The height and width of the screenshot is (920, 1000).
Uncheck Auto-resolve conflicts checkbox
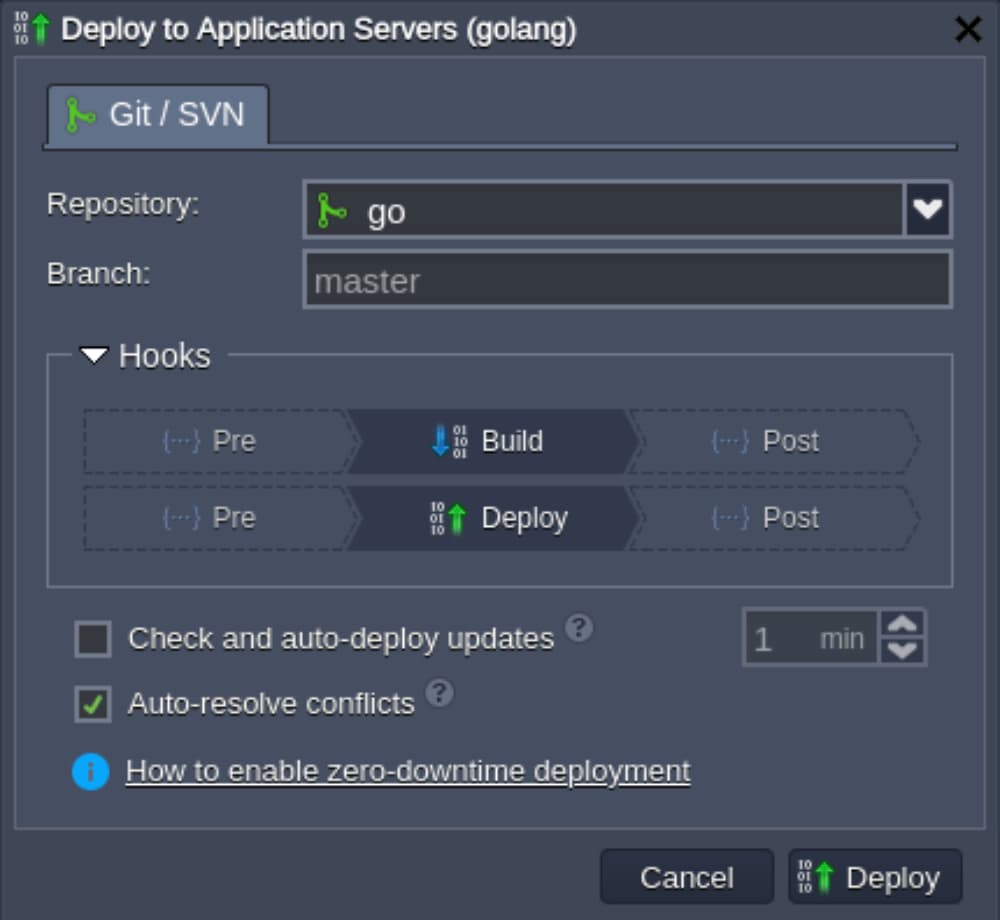click(93, 704)
